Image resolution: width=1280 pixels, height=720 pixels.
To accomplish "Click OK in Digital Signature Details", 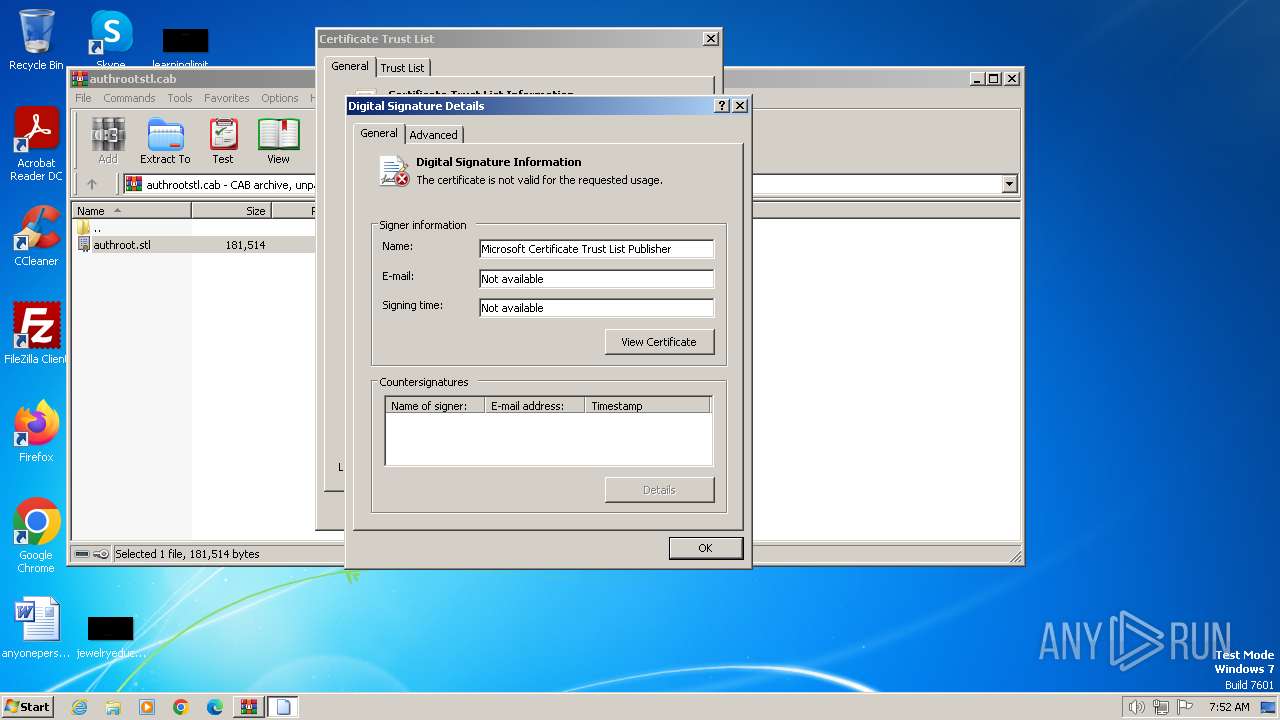I will pyautogui.click(x=705, y=548).
